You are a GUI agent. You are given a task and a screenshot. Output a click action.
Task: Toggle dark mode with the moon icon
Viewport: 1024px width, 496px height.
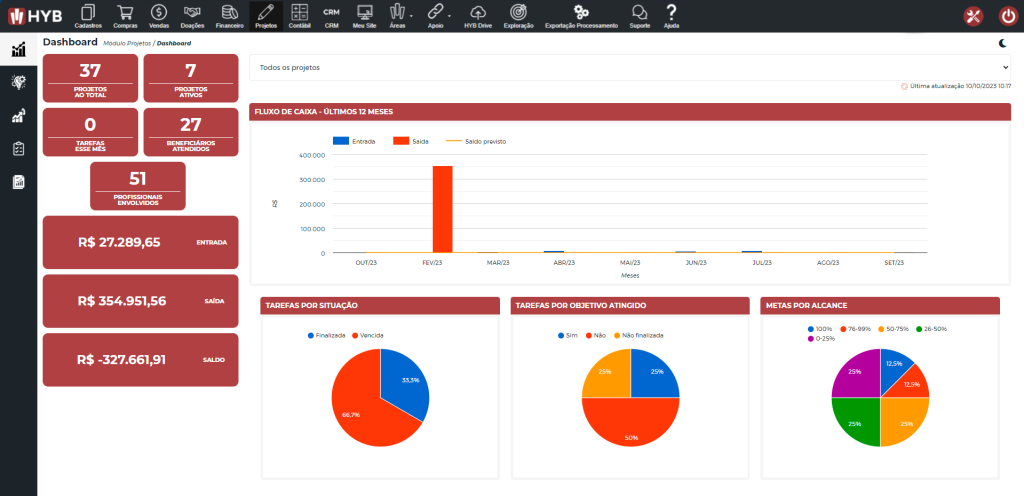(x=1003, y=43)
